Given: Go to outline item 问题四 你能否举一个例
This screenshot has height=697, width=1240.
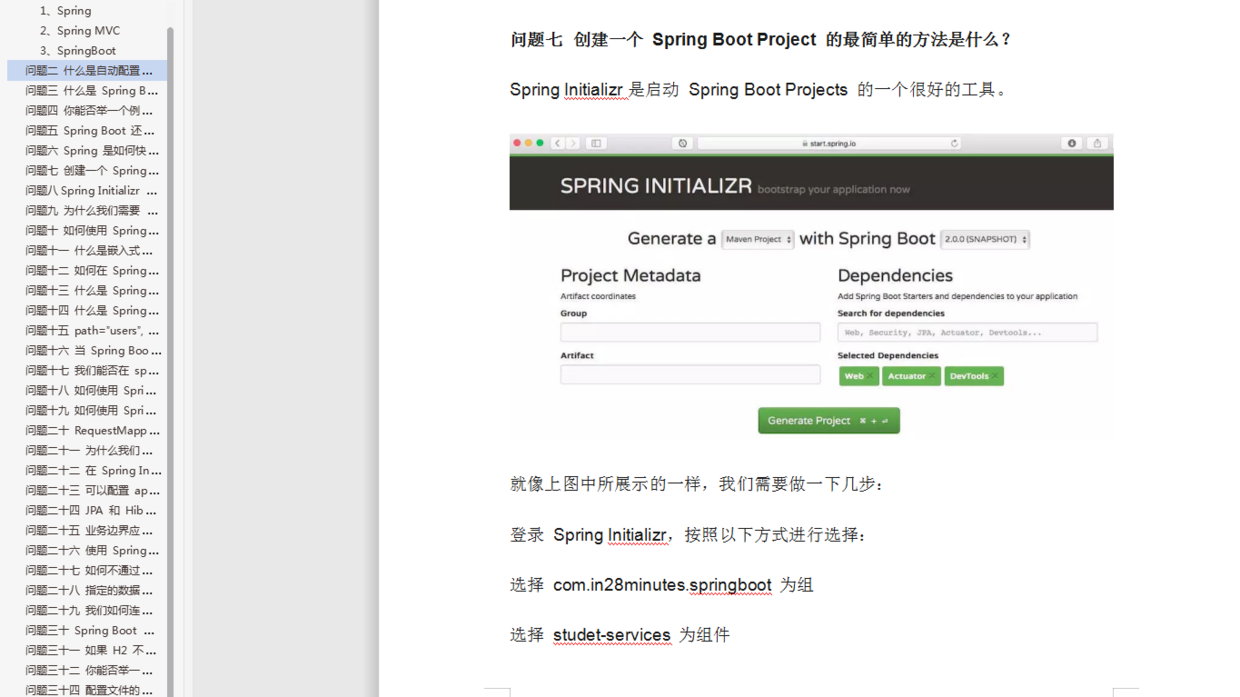Looking at the screenshot, I should click(89, 110).
